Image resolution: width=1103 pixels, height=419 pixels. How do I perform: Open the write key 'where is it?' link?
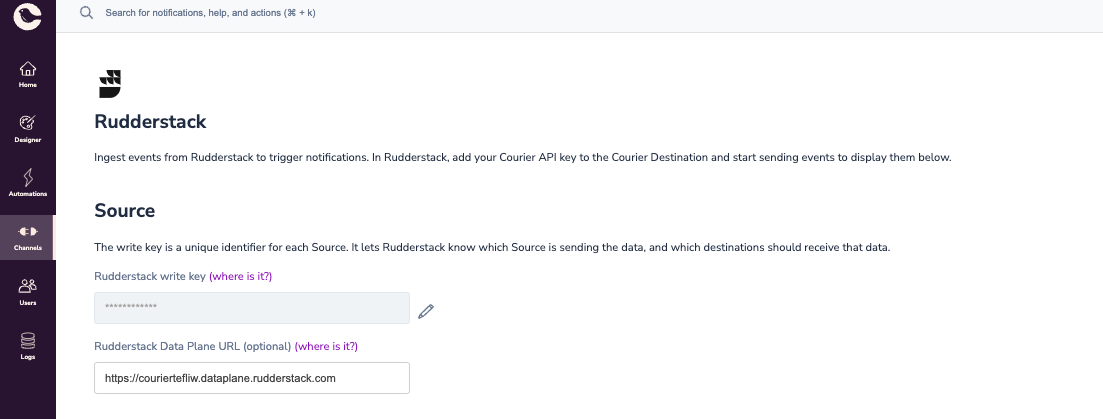[241, 276]
